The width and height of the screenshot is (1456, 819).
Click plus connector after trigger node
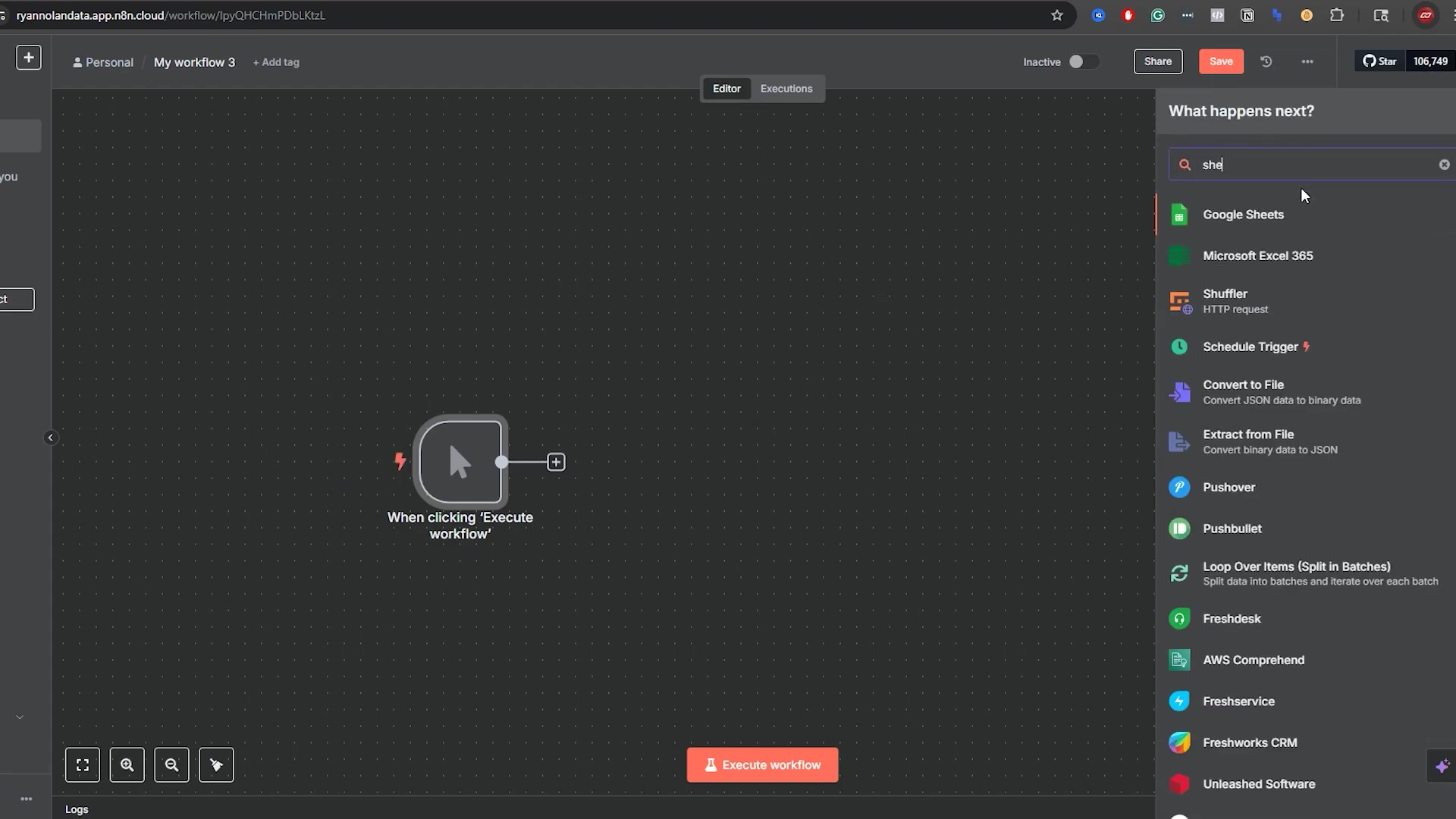(556, 462)
